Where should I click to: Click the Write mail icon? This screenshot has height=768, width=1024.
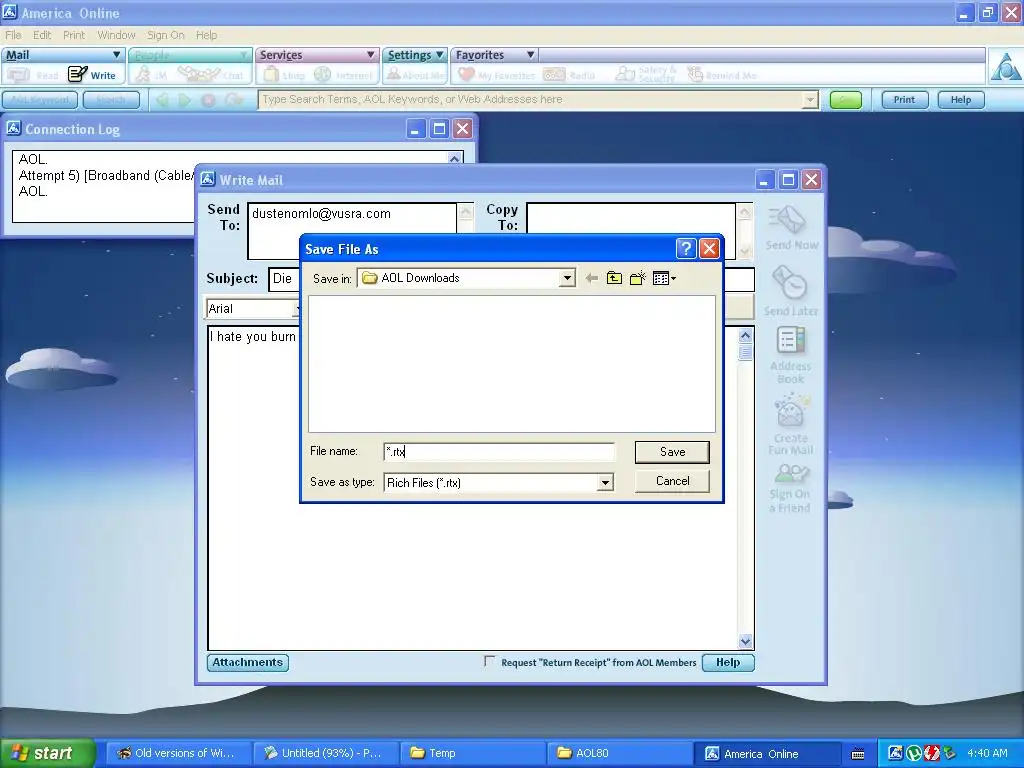pos(78,74)
